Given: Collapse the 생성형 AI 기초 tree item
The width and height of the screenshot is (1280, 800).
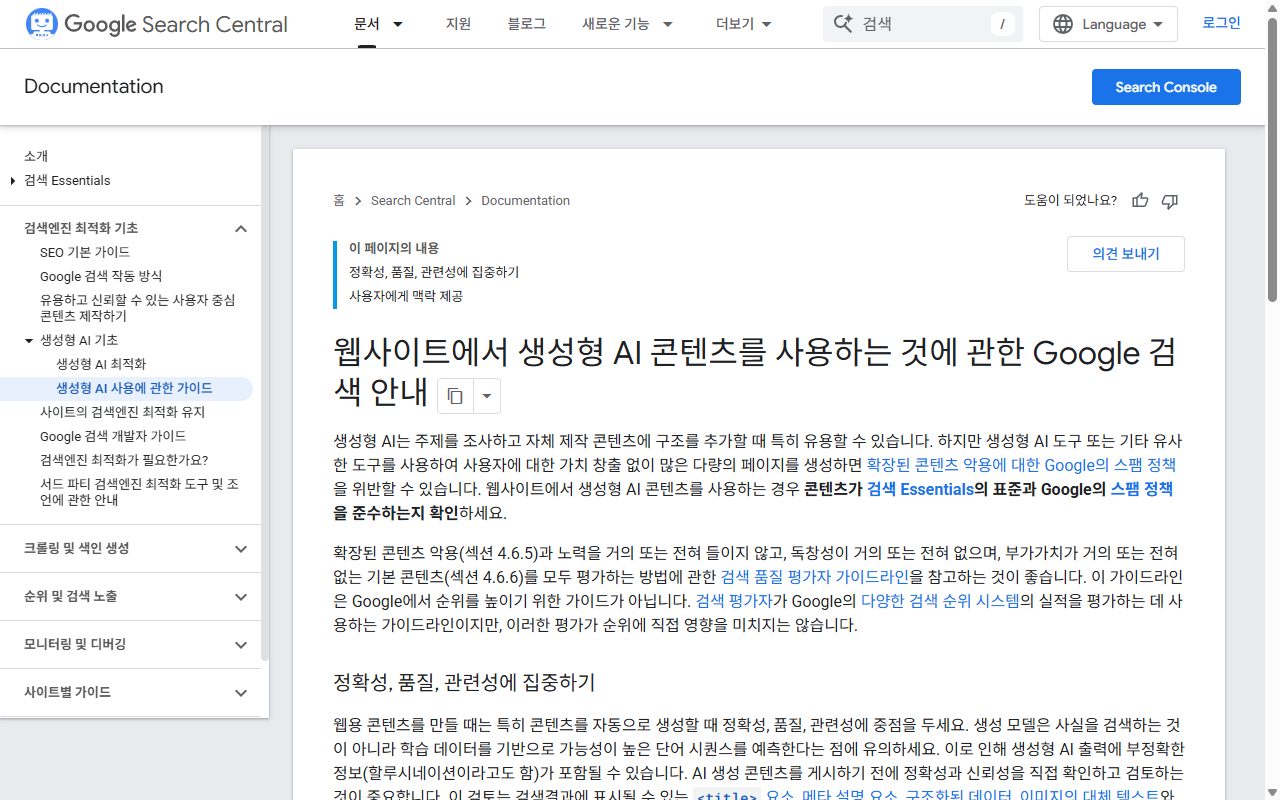Looking at the screenshot, I should point(29,341).
